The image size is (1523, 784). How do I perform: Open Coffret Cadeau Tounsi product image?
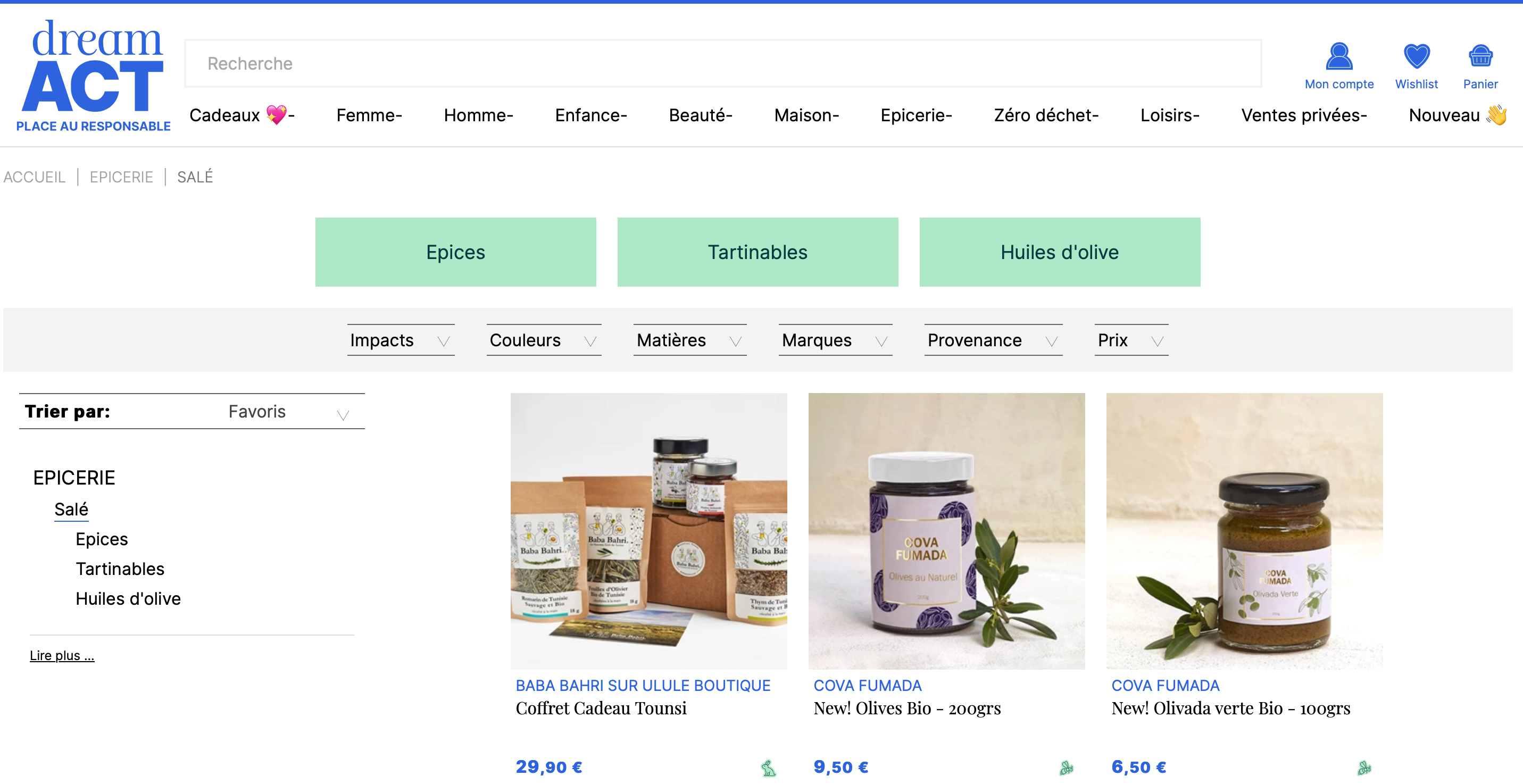(648, 531)
